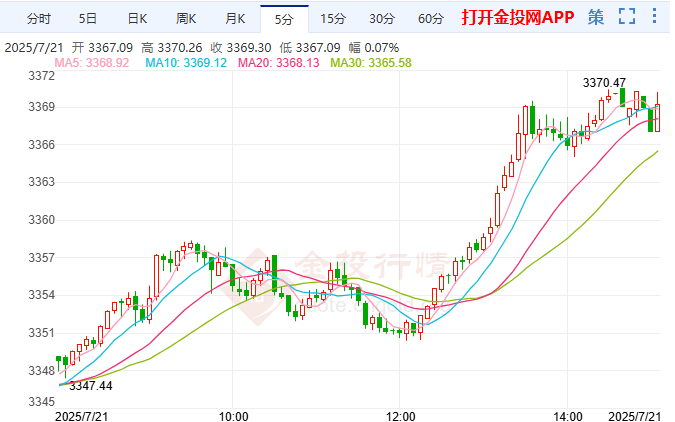Click the 高 3370.26 high price value

click(x=172, y=47)
